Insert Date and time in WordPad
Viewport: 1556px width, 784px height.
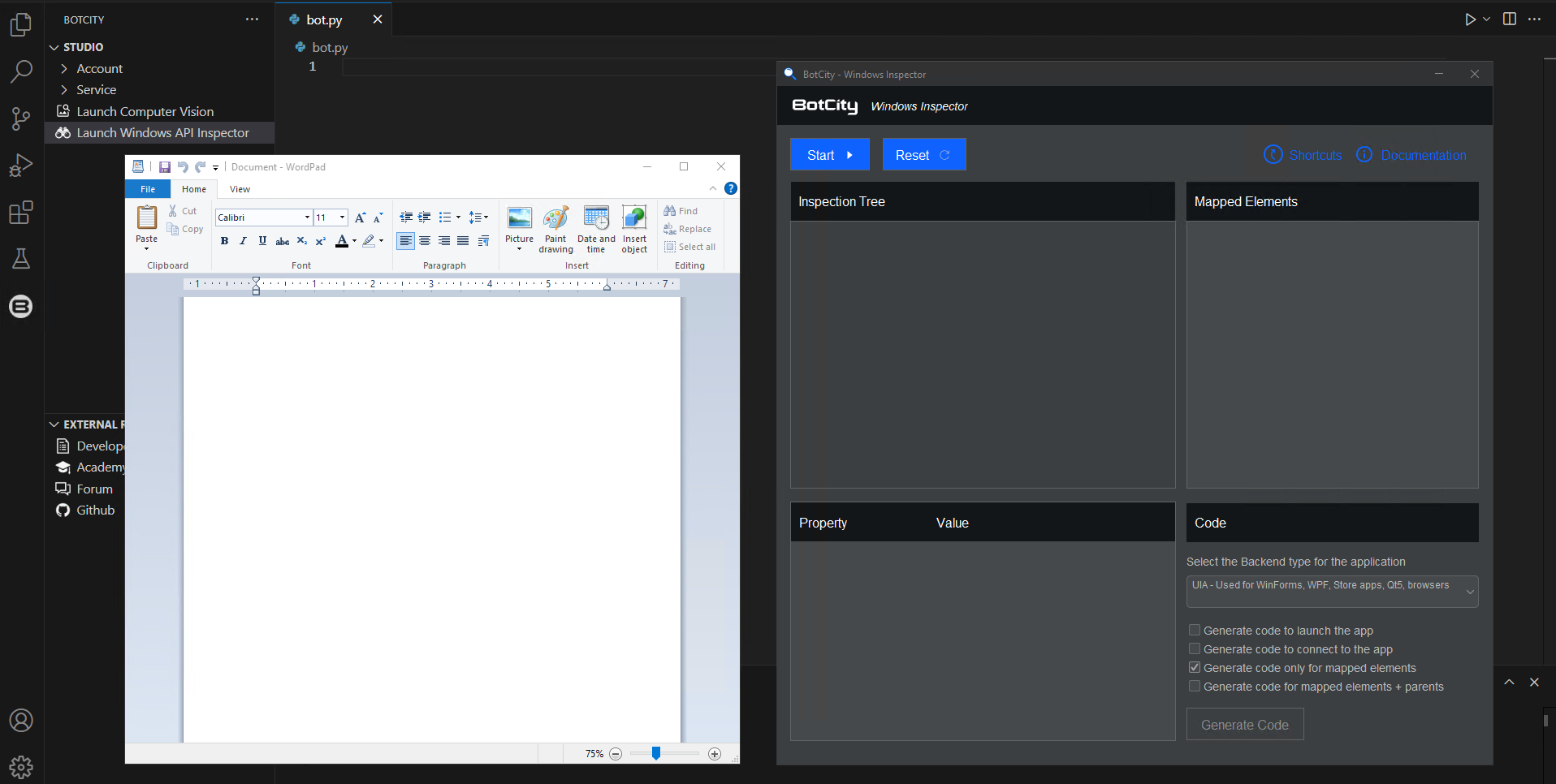coord(596,229)
